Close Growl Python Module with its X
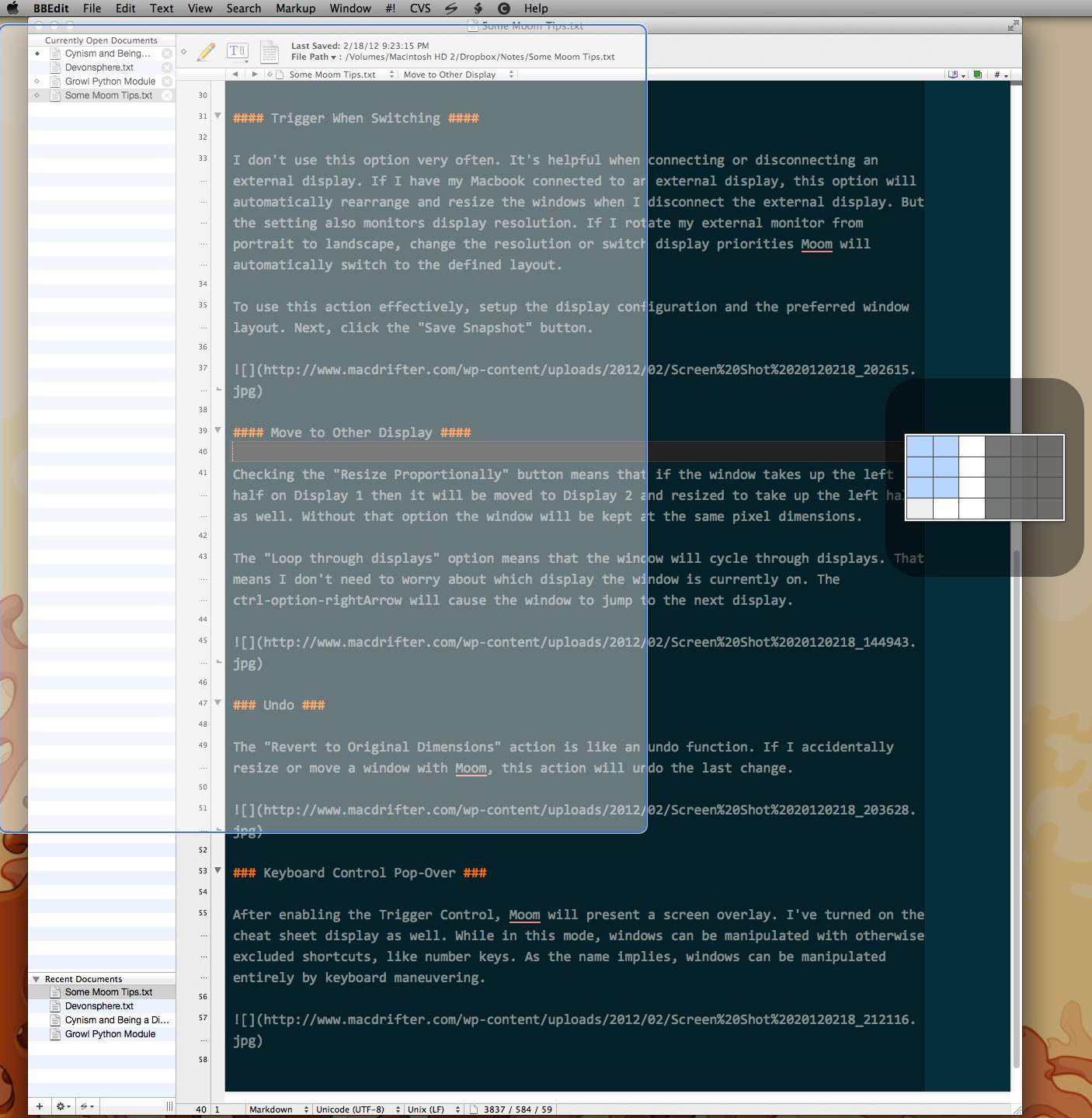1092x1118 pixels. click(166, 82)
